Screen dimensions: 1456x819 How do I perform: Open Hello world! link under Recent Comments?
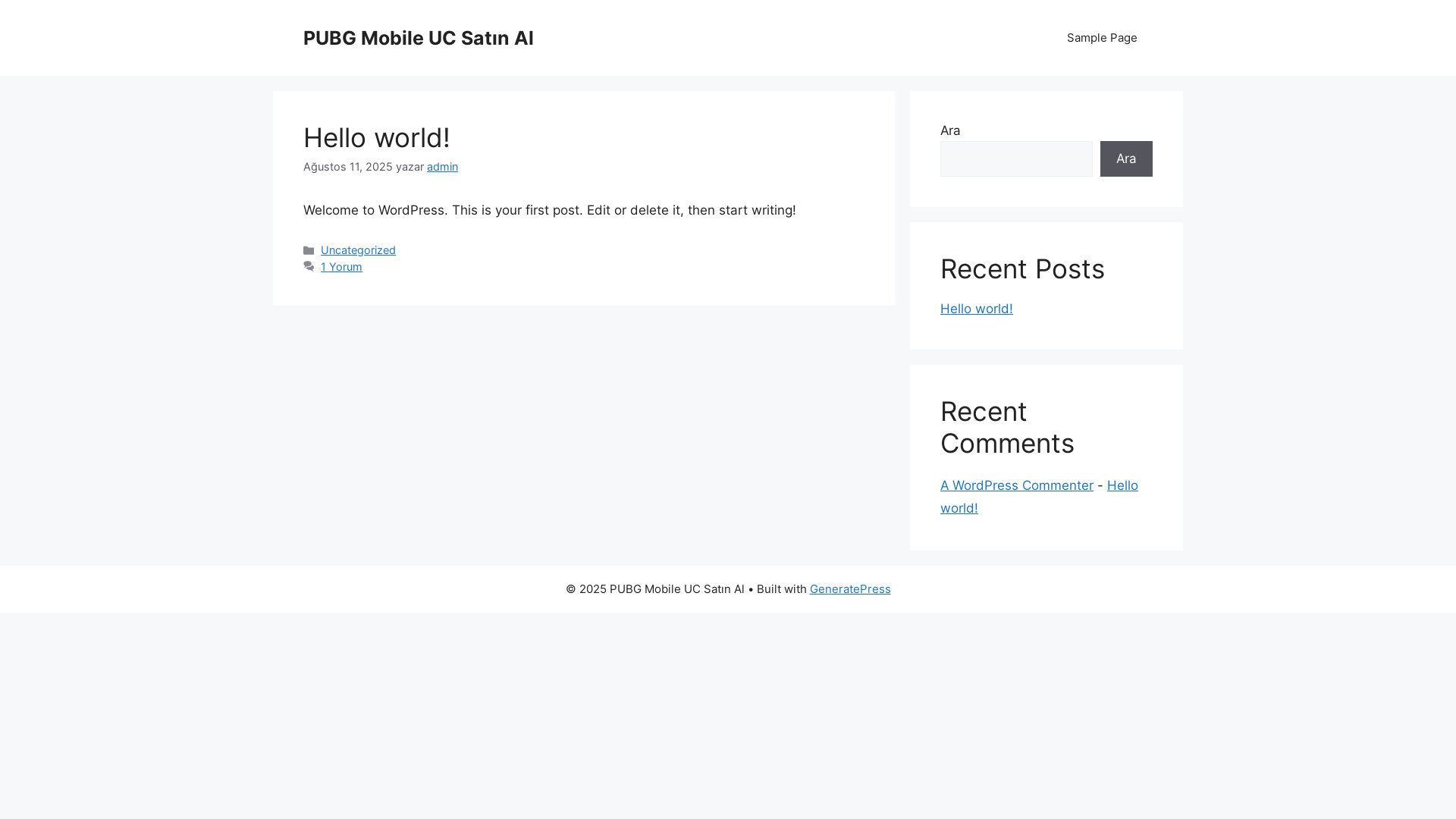click(x=1039, y=497)
